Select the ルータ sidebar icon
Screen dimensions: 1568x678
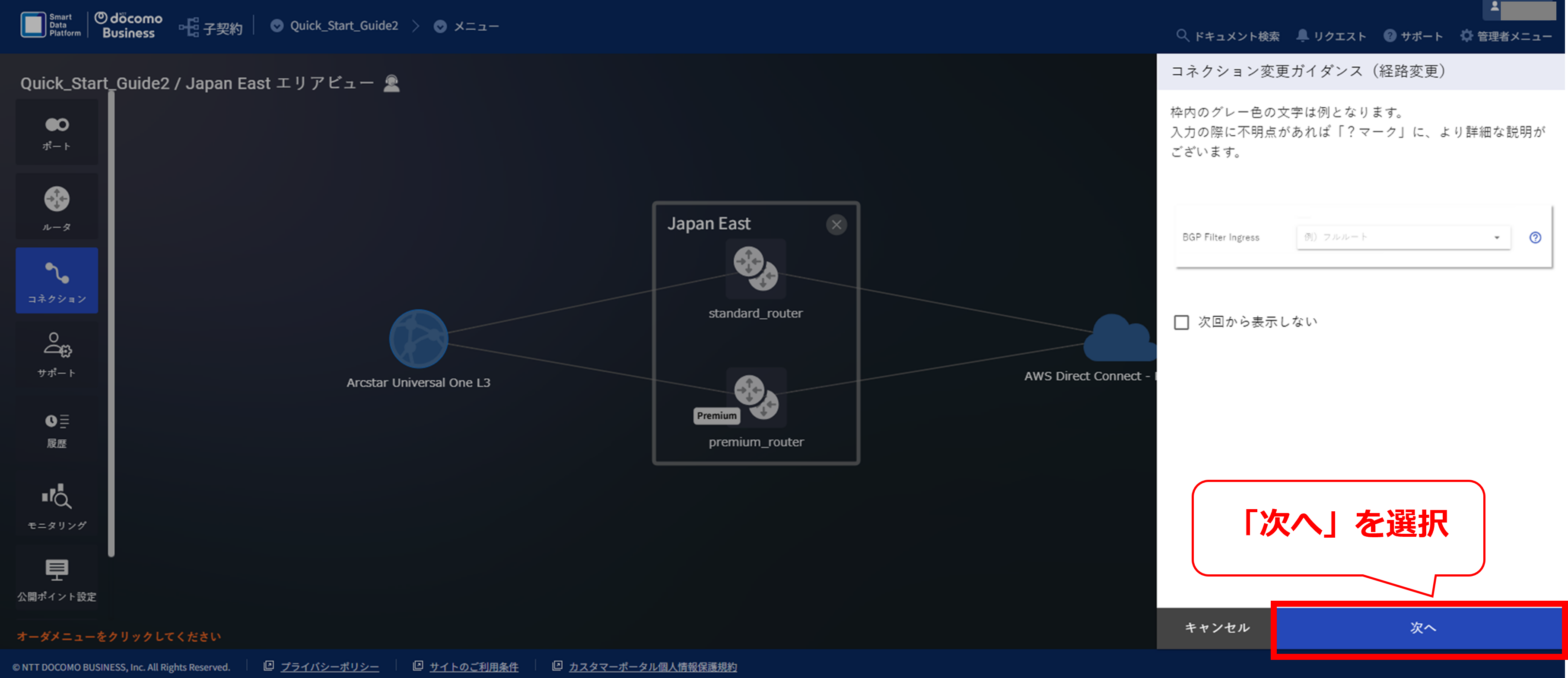click(57, 207)
